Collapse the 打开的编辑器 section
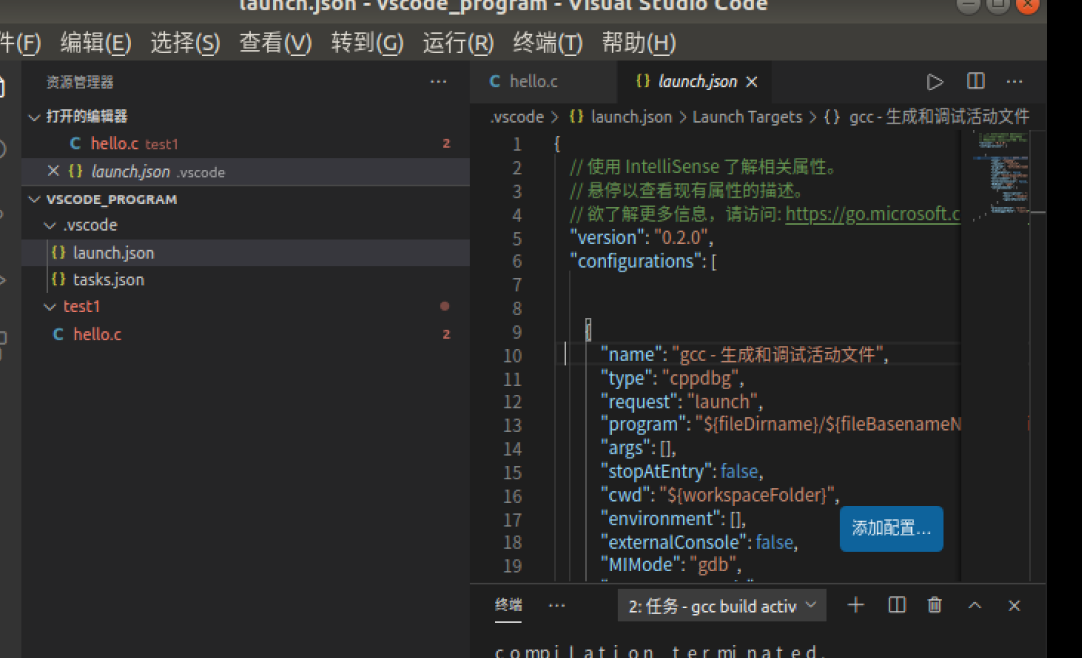The height and width of the screenshot is (658, 1082). click(33, 116)
